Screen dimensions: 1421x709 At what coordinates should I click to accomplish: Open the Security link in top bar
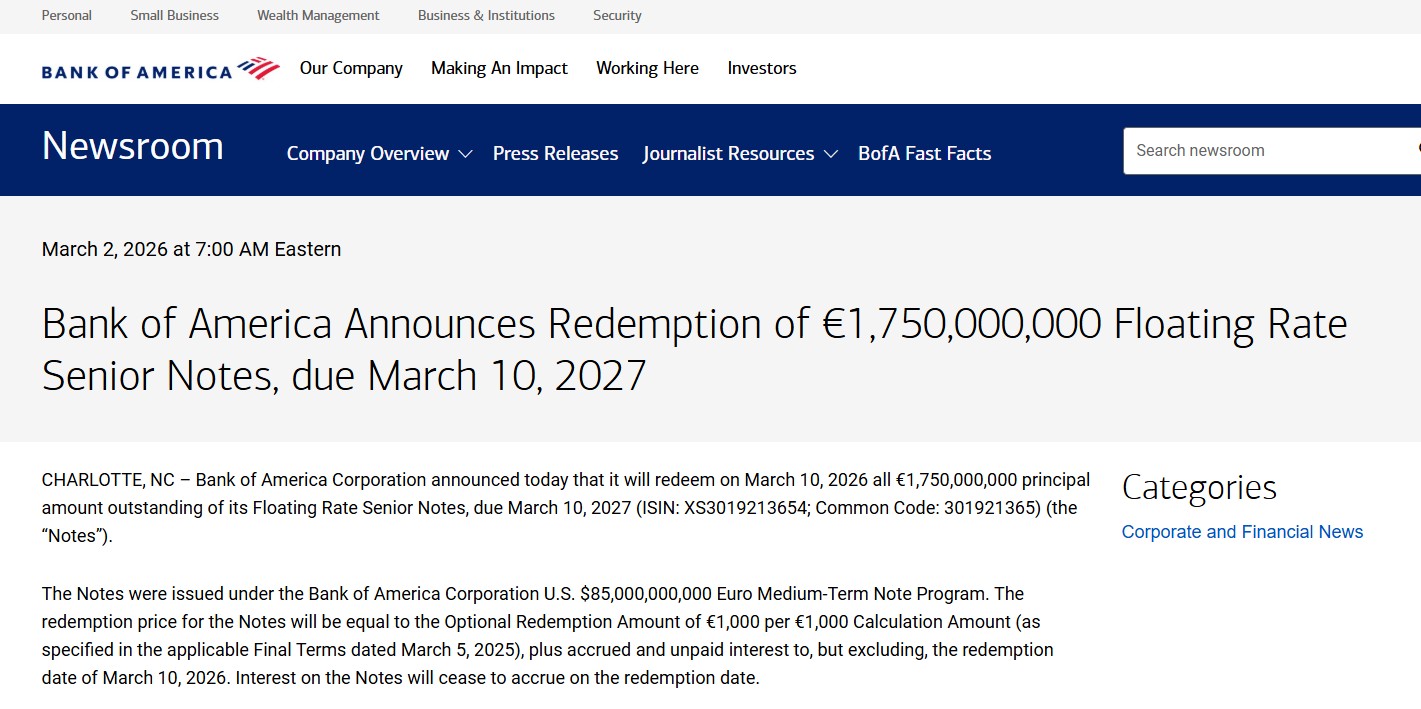[x=617, y=16]
